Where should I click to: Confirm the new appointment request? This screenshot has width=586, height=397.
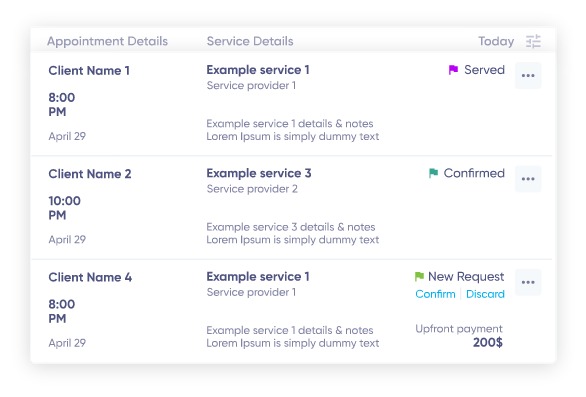coord(435,294)
